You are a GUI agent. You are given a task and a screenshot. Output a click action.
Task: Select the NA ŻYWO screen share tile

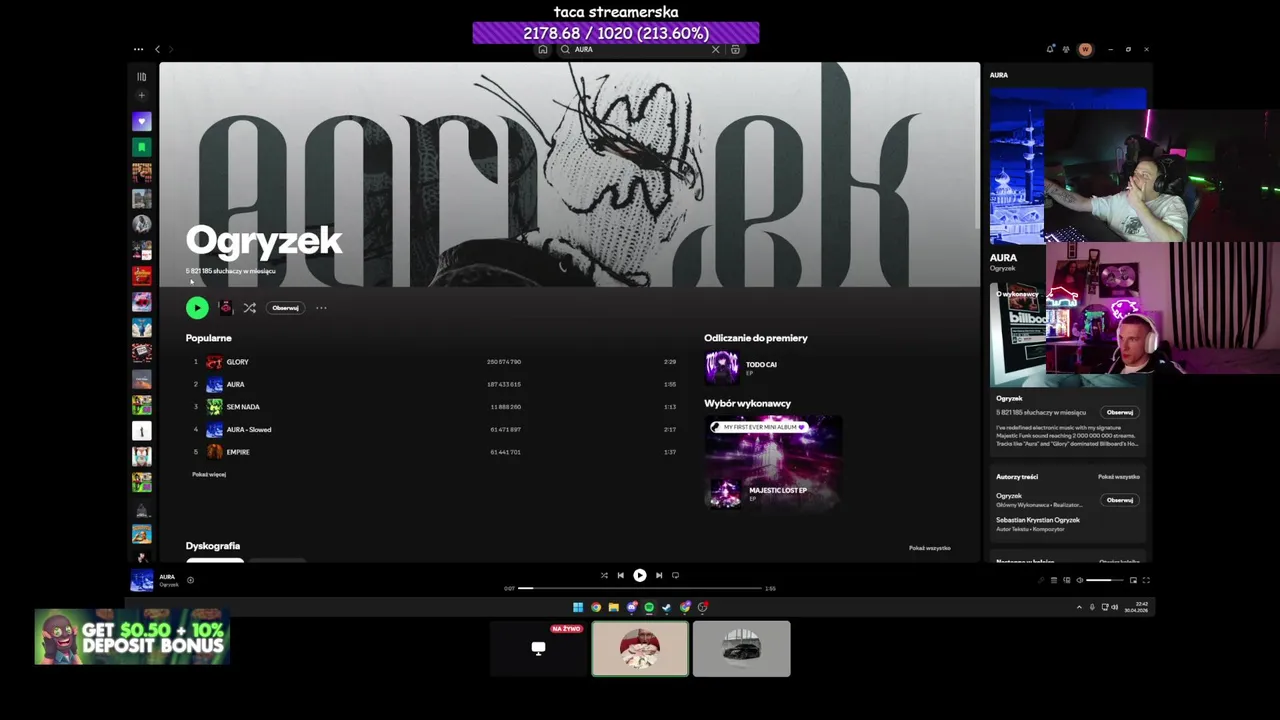coord(539,648)
